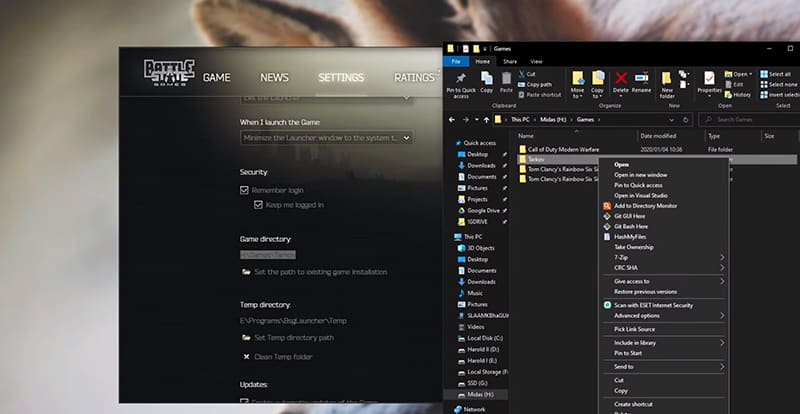Screen dimensions: 800x414
Task: Click the New folder icon in the ribbon
Action: tap(666, 78)
